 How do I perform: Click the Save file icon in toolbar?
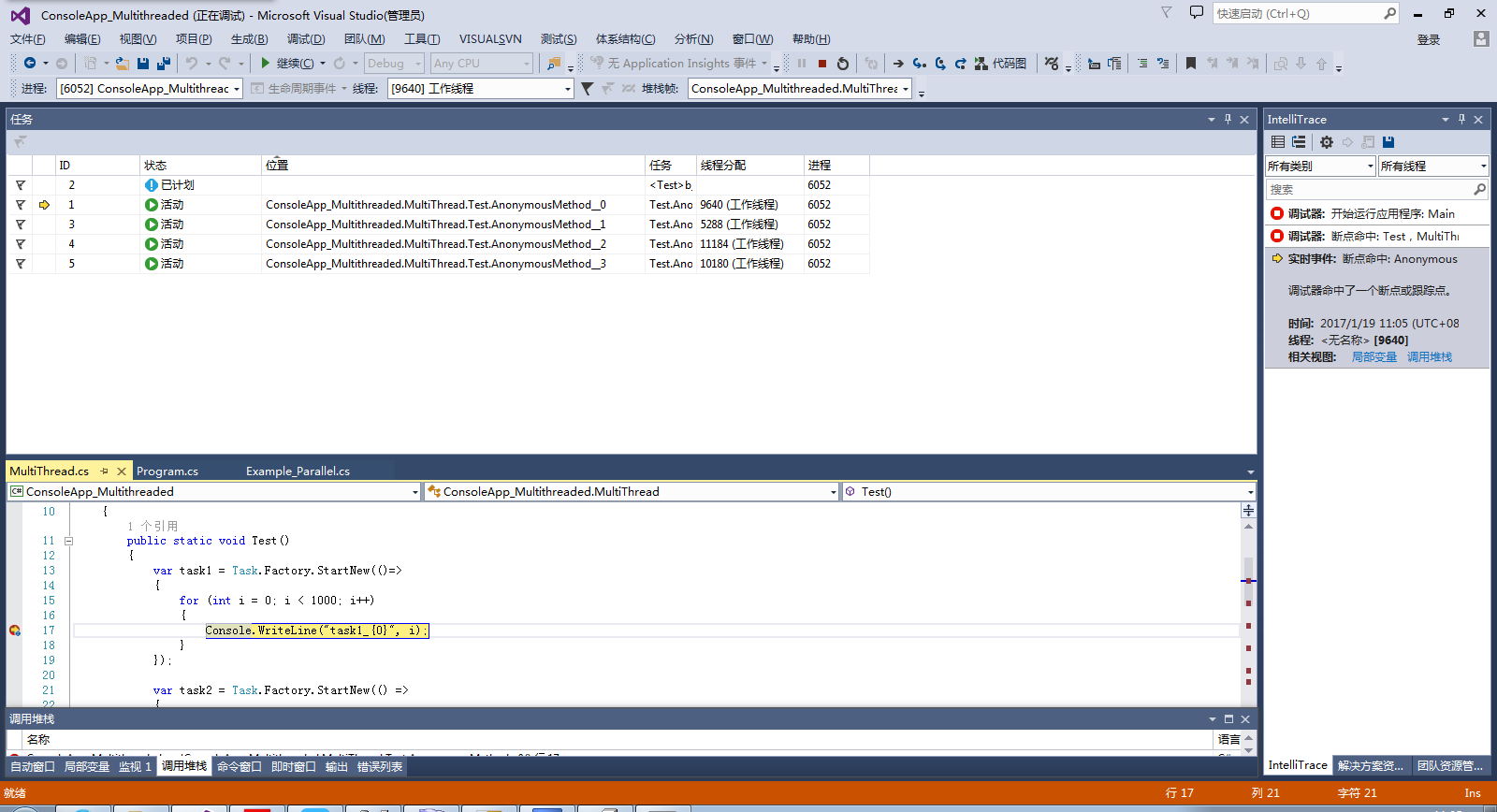[x=143, y=64]
